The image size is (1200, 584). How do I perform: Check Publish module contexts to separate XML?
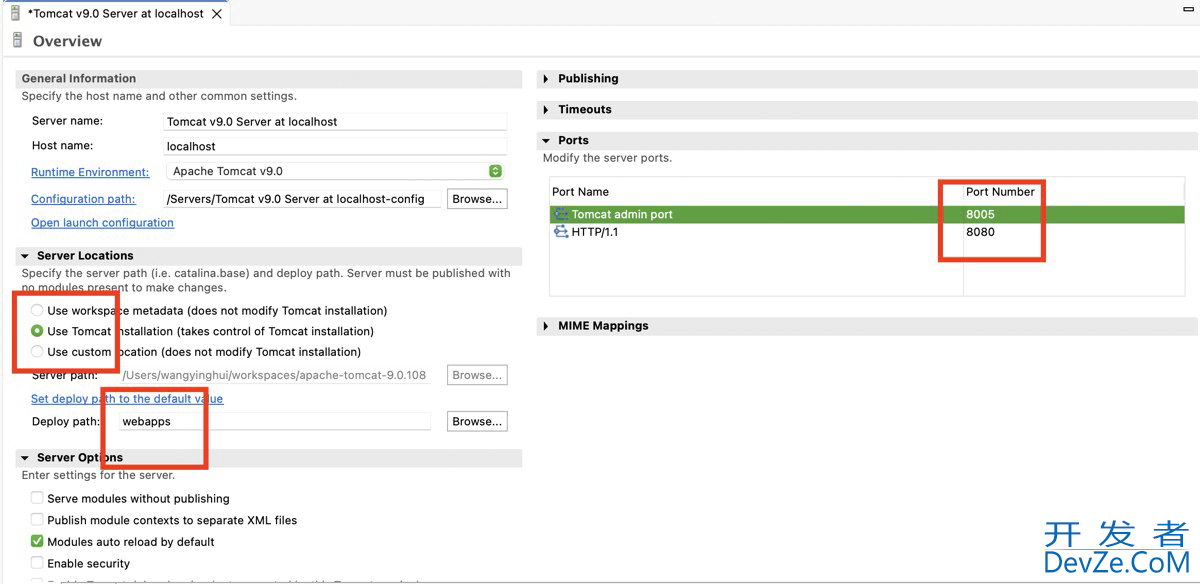37,520
